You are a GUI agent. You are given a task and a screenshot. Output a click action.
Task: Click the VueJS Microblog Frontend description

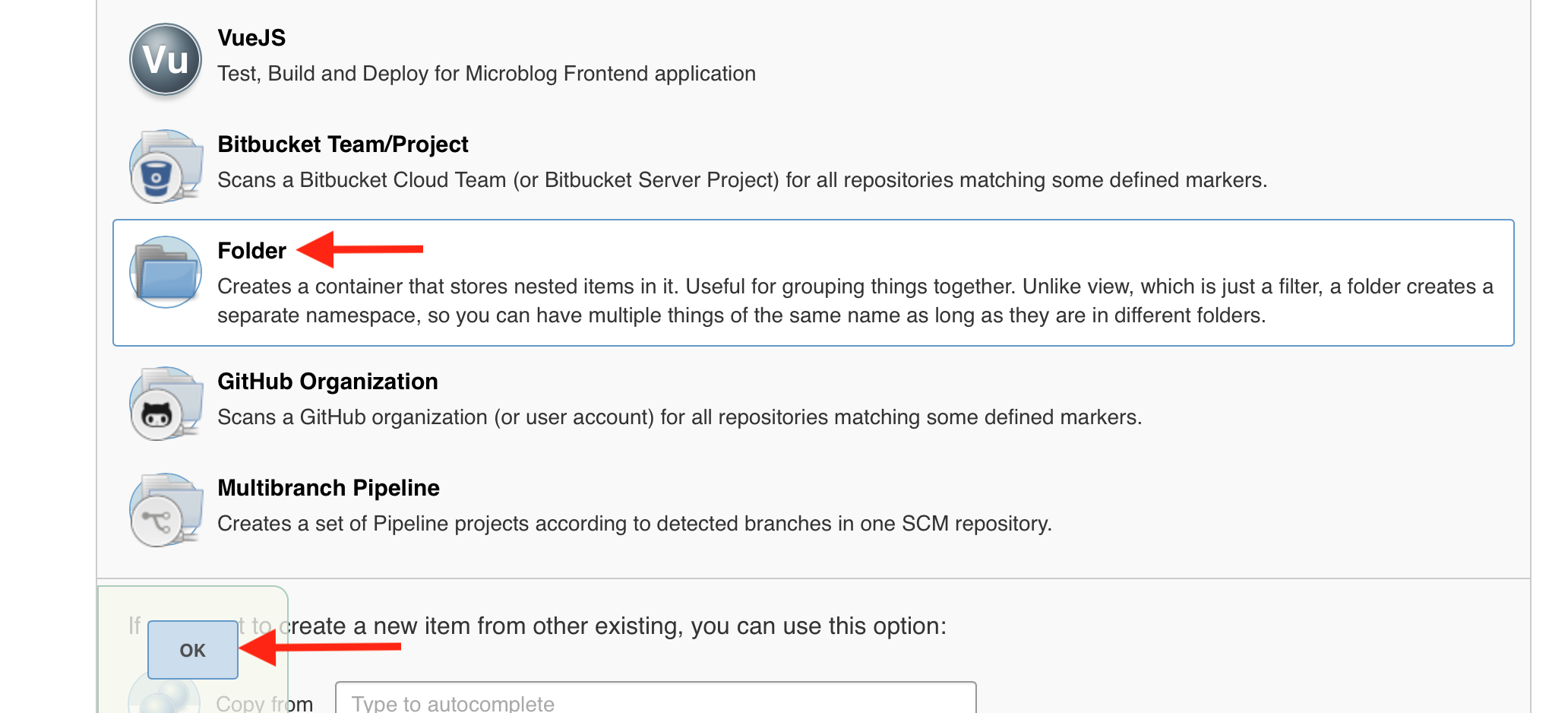486,73
